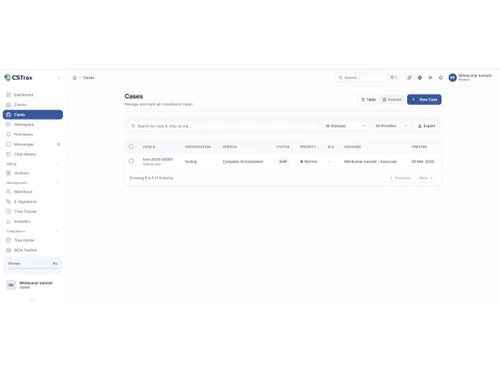Click the Priority column header
Viewport: 500px width, 375px height.
point(308,147)
